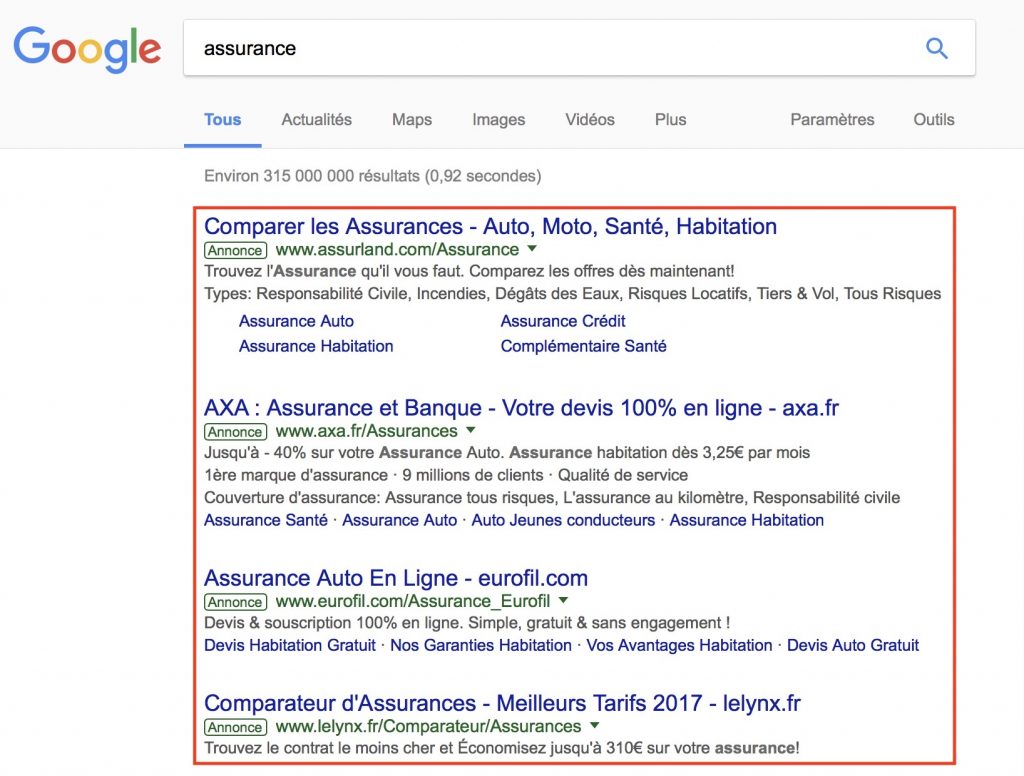Click Assurance Auto link in AXA ad

(x=400, y=520)
